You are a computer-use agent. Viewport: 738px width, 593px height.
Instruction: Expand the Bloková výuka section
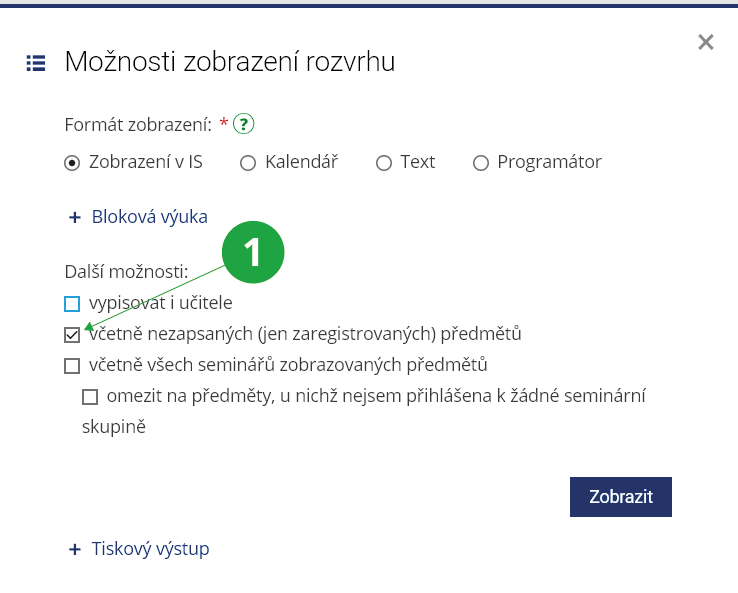coord(149,217)
